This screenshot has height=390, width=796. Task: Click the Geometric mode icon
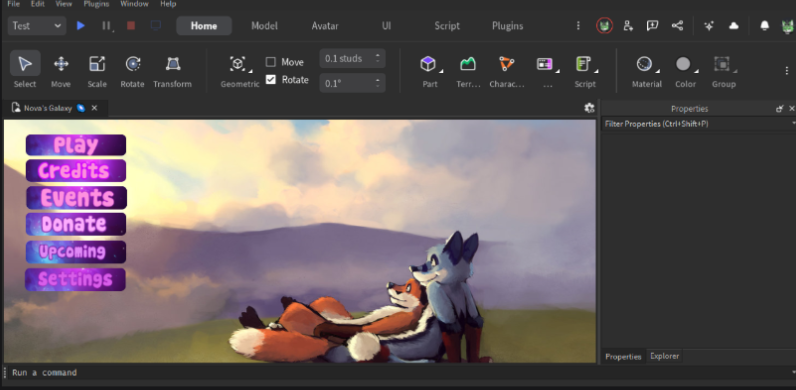237,64
